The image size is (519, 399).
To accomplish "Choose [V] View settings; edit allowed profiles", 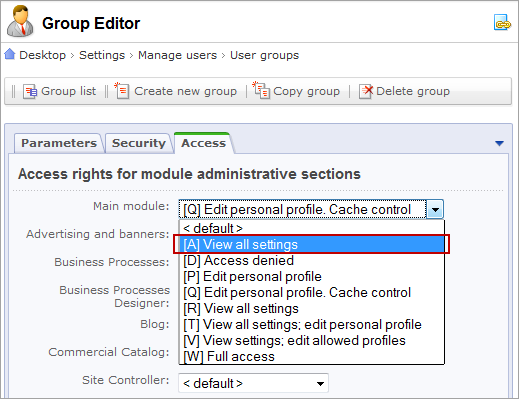I will pyautogui.click(x=312, y=340).
